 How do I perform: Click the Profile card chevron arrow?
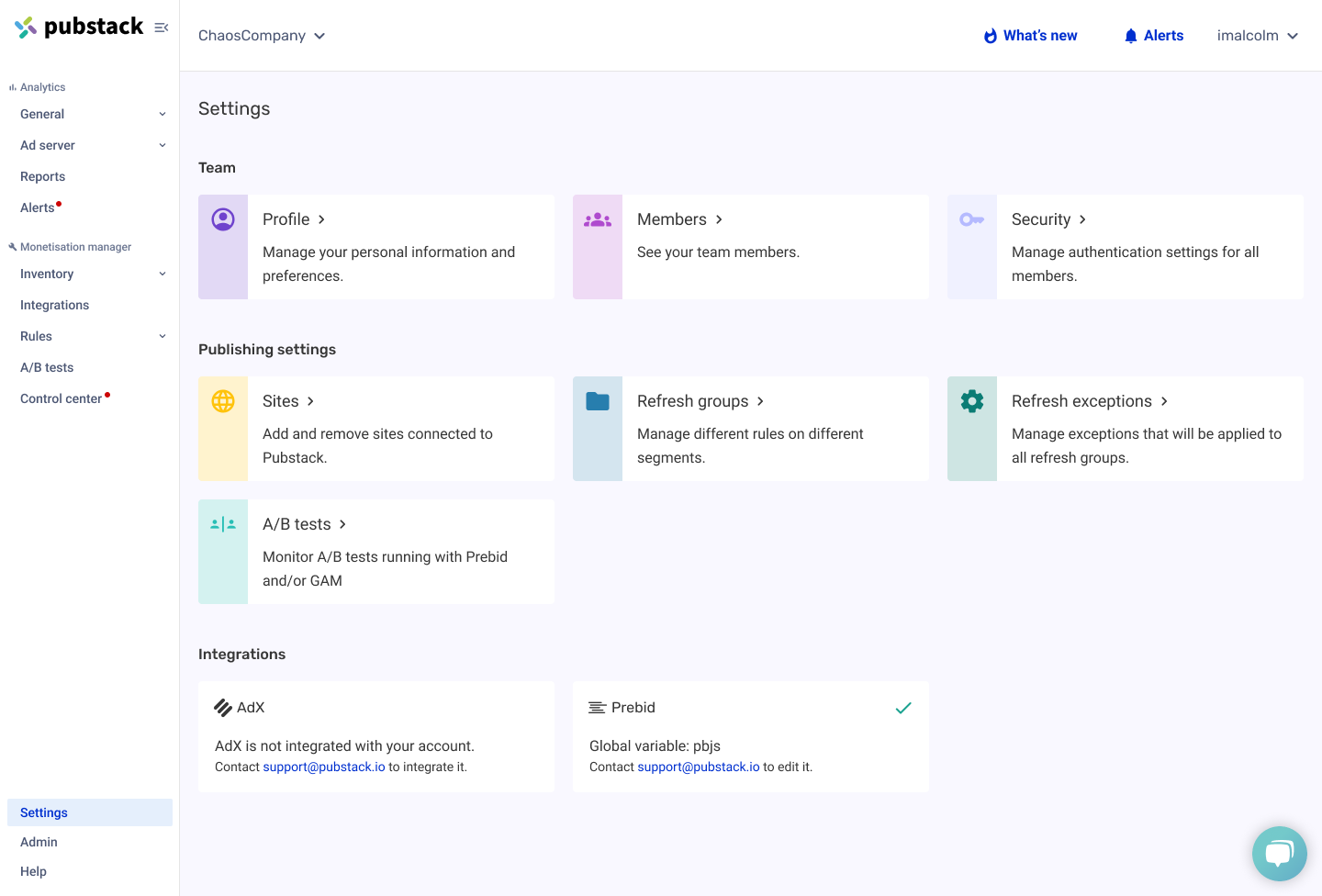pos(321,220)
